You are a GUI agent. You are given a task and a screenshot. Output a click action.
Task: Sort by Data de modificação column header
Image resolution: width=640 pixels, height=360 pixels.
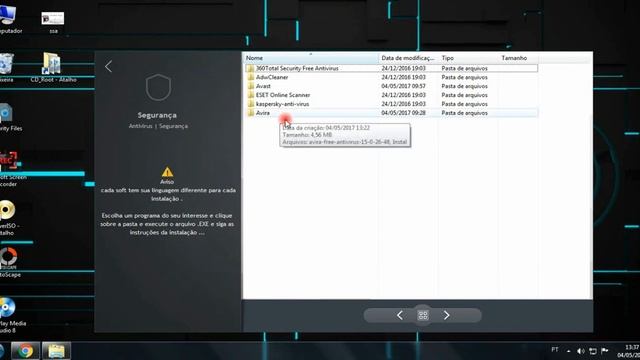(408, 58)
